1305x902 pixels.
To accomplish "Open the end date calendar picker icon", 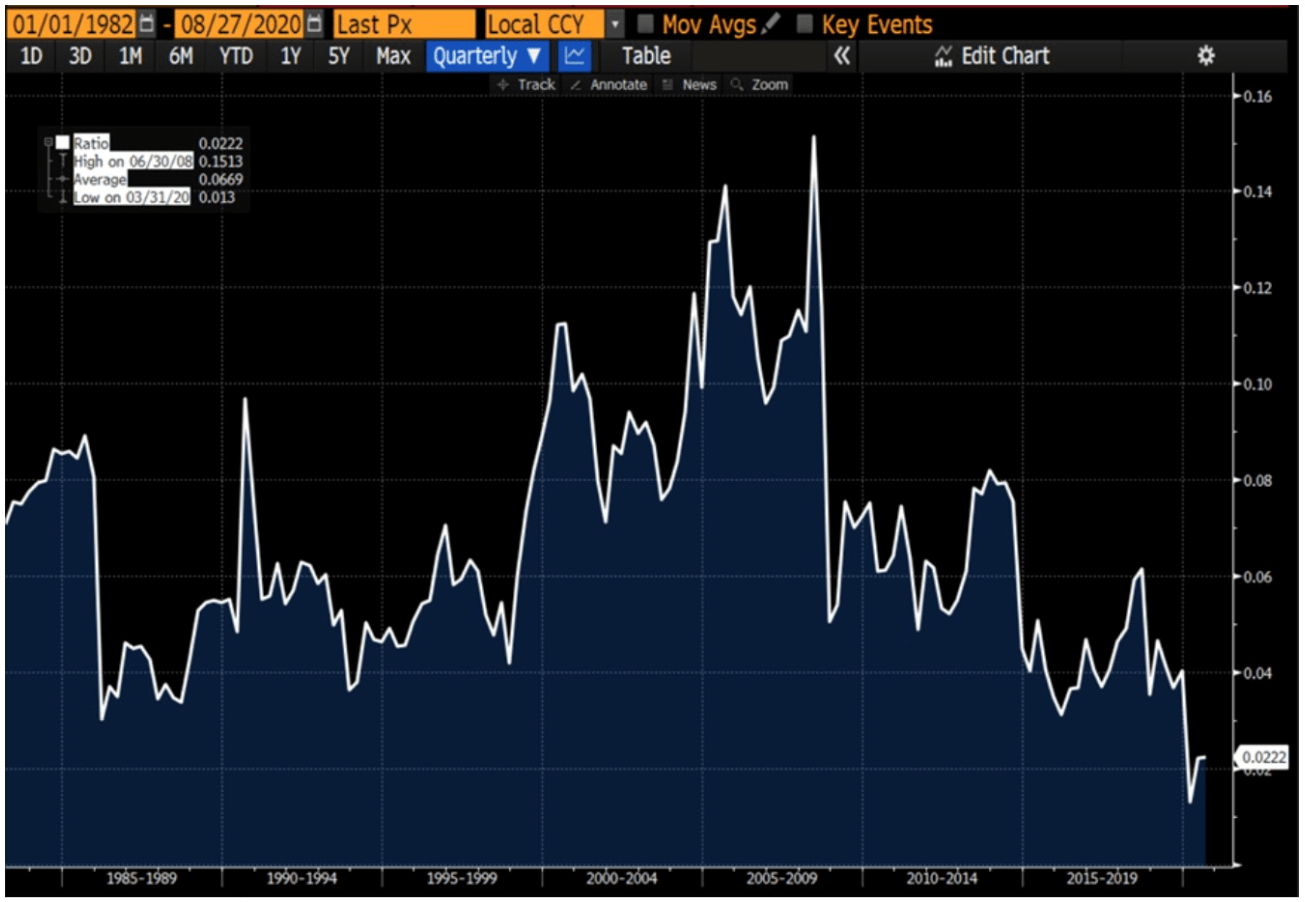I will tap(314, 23).
